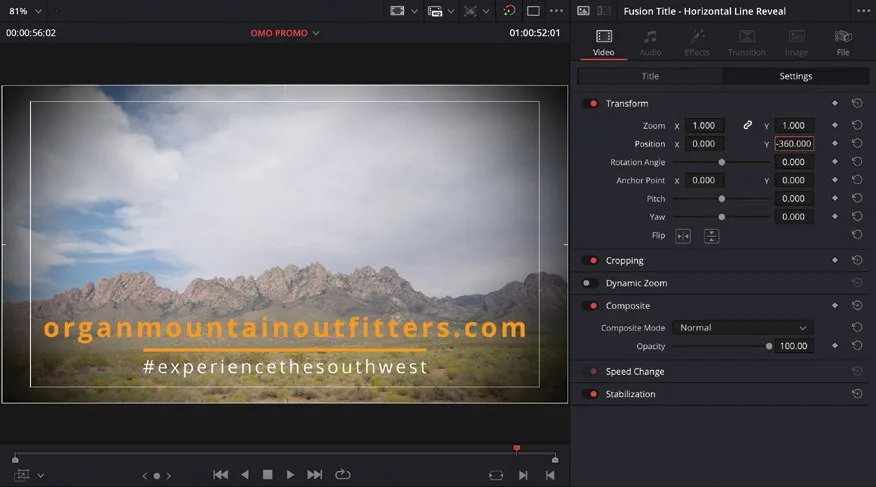Click the Opacity value field
This screenshot has width=876, height=487.
click(793, 346)
